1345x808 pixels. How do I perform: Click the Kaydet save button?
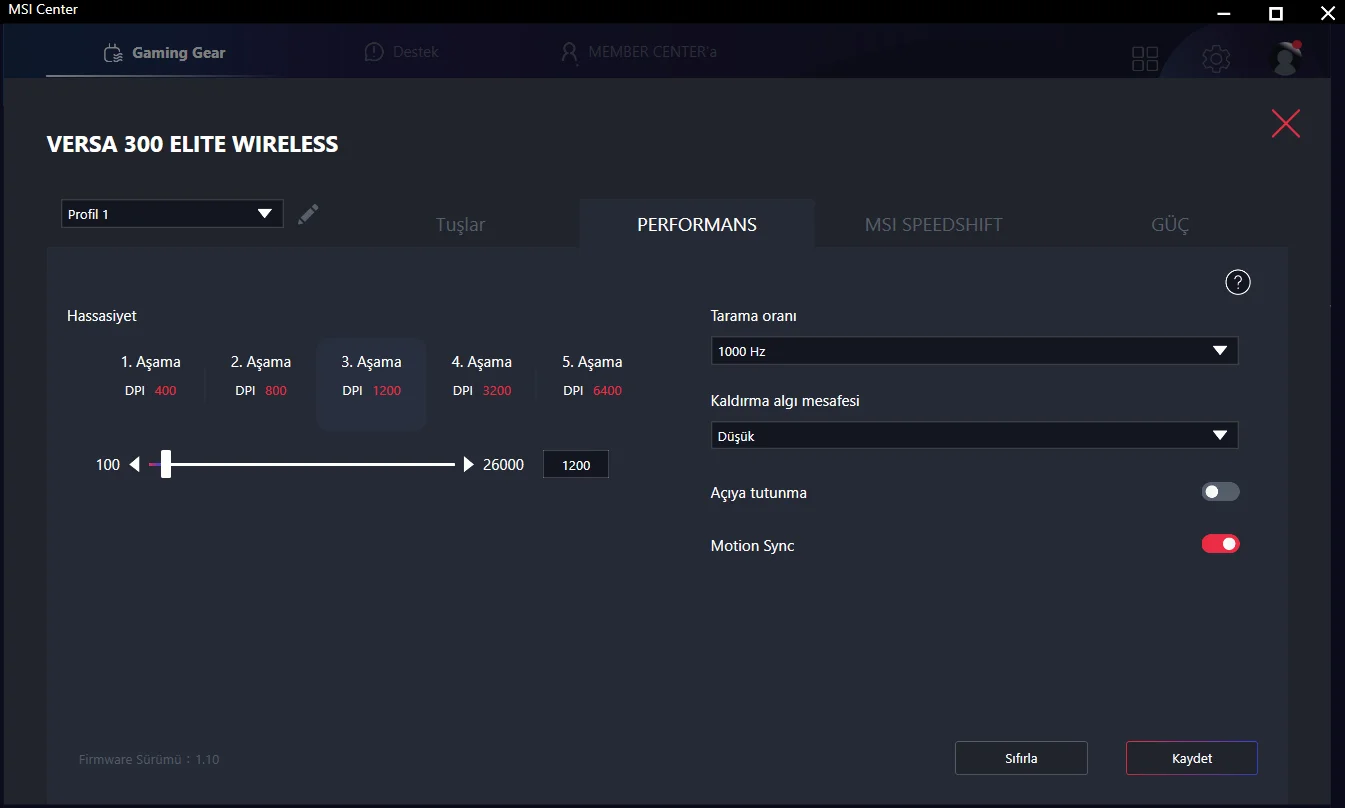click(x=1192, y=758)
